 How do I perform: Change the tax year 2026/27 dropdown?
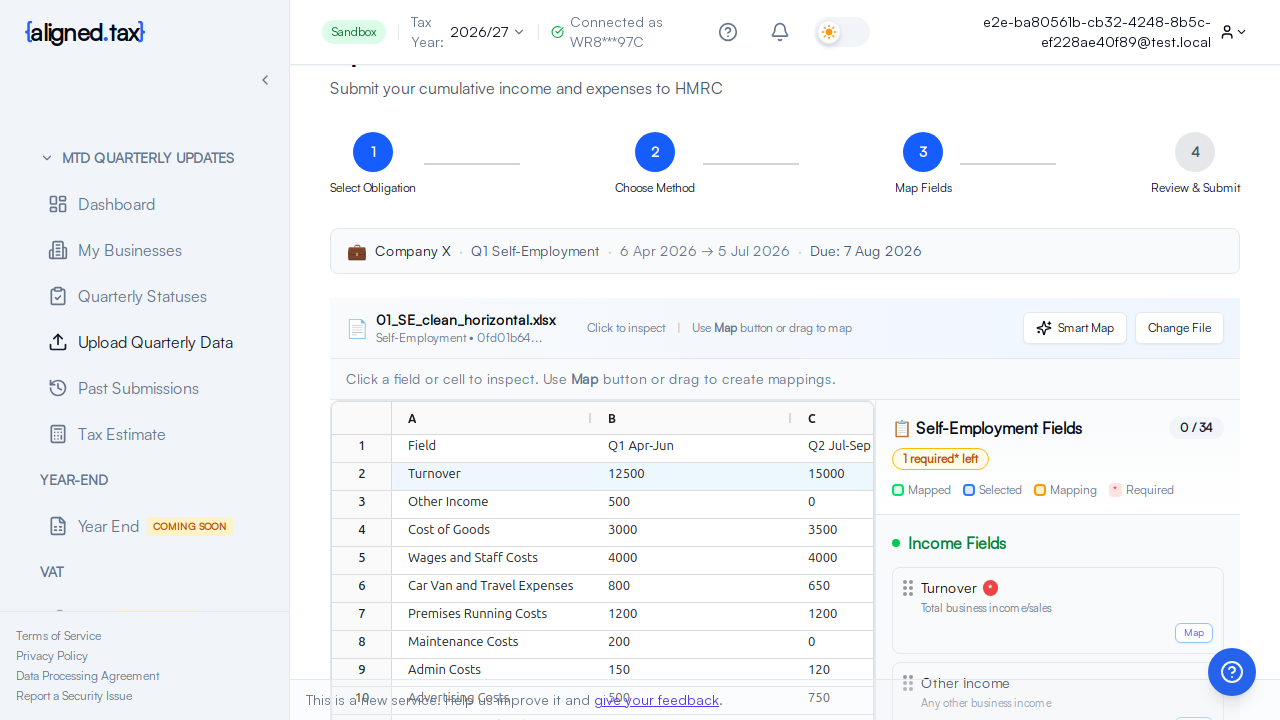pyautogui.click(x=487, y=32)
